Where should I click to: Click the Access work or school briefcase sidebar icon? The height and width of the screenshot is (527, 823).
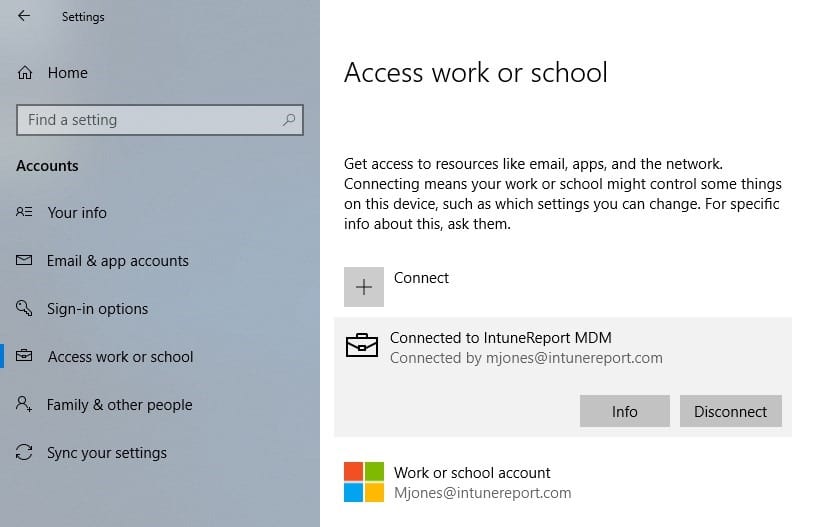click(25, 357)
